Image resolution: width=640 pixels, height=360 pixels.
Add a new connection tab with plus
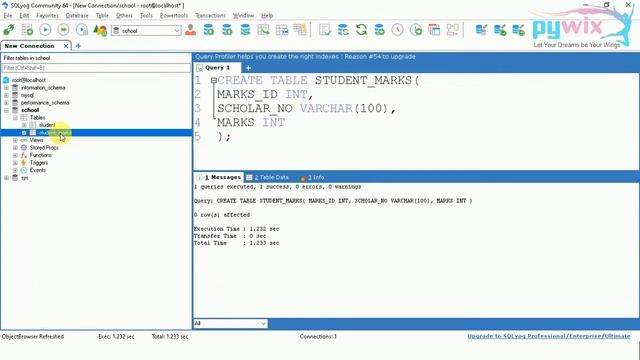[78, 46]
